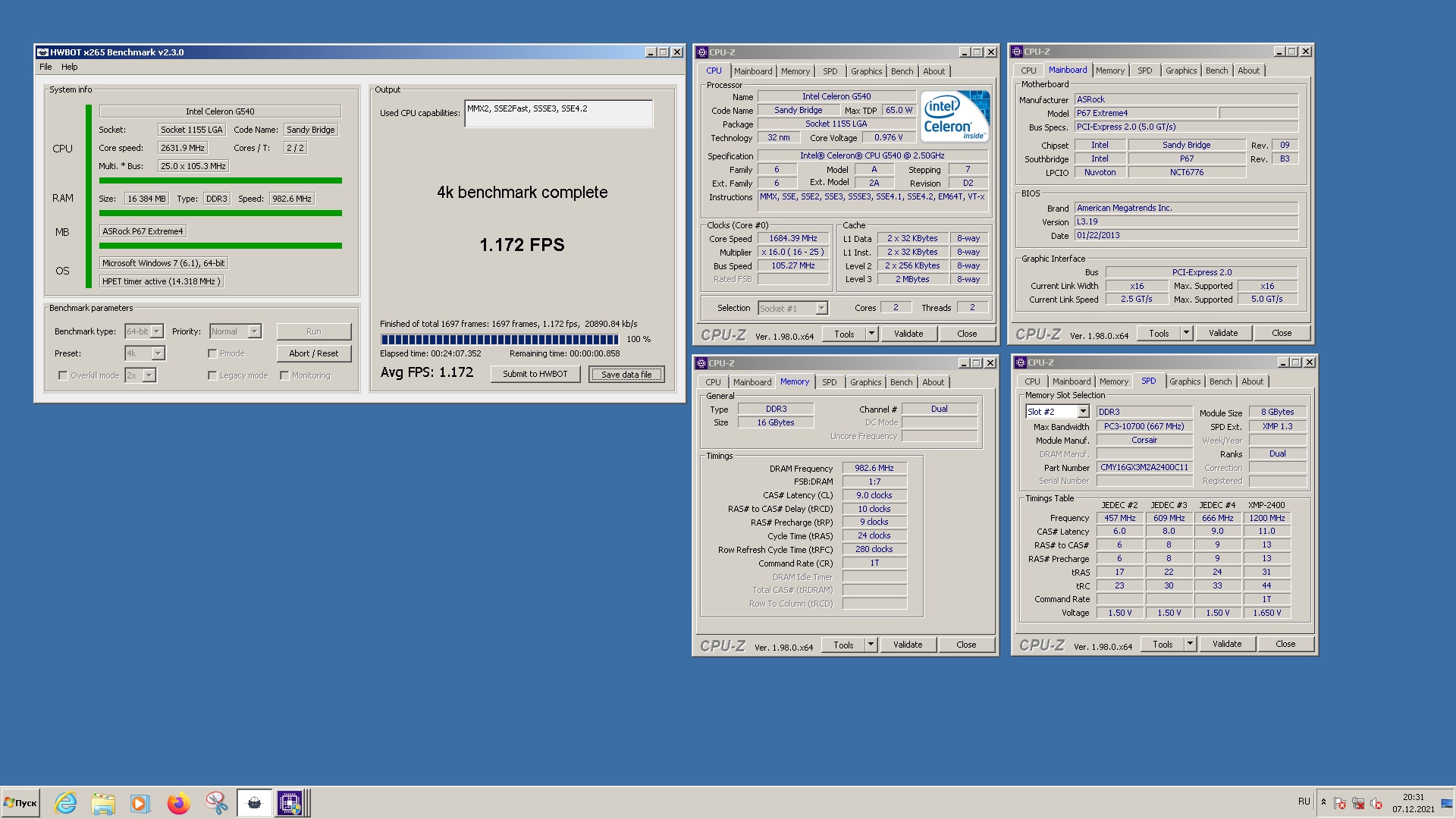
Task: Click the Used CPU capabilities text field
Action: (x=559, y=114)
